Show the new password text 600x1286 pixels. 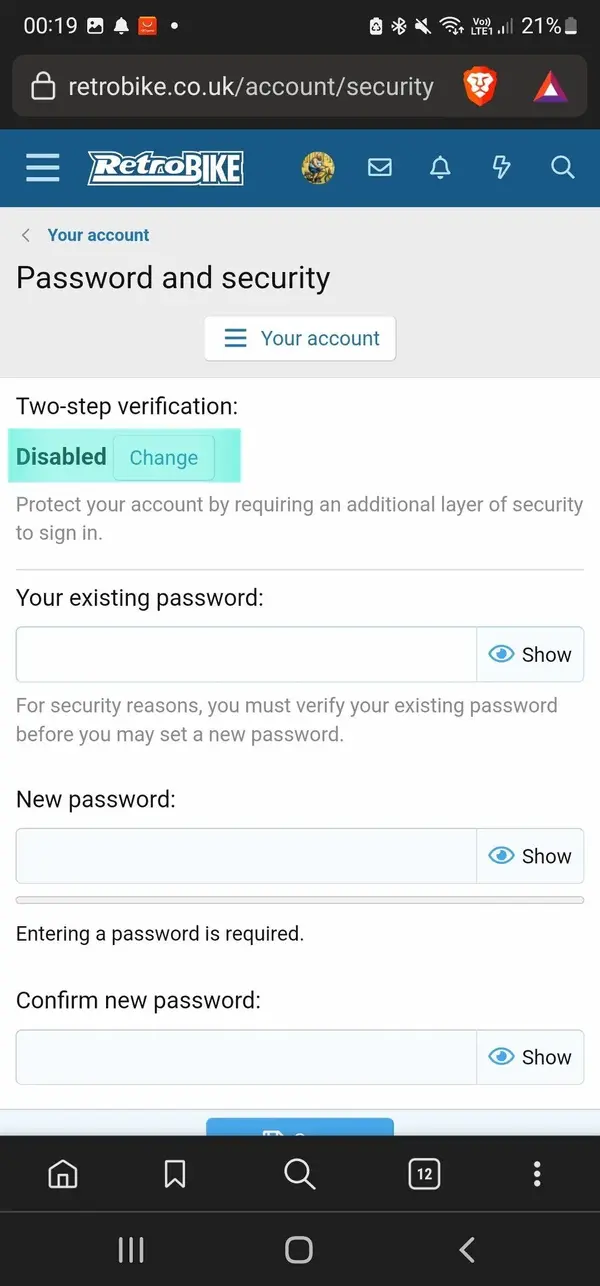coord(530,856)
